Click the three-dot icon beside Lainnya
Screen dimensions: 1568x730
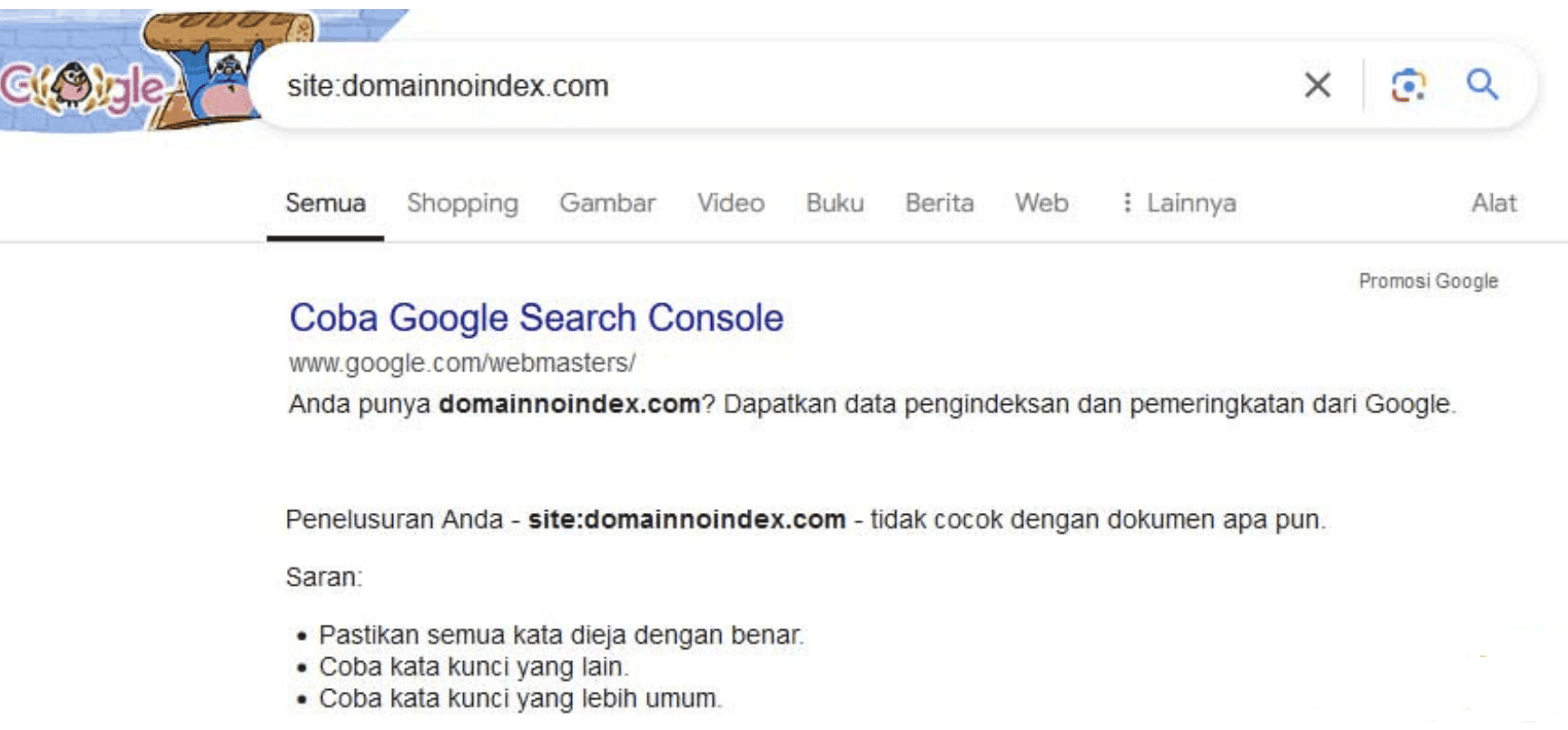point(1127,202)
